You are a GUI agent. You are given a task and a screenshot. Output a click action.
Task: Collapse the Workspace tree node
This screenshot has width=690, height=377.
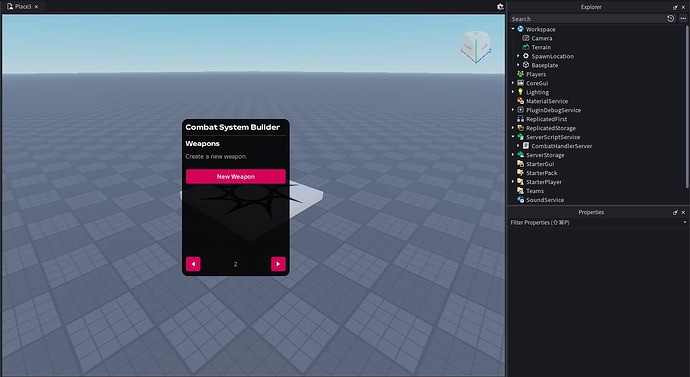(x=513, y=29)
